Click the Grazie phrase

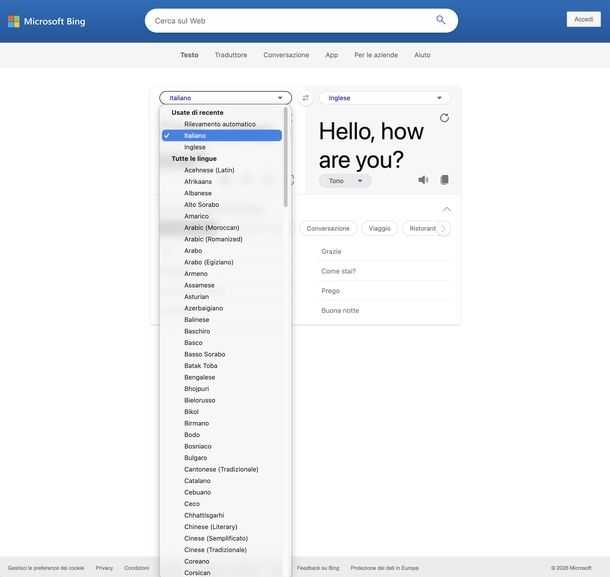(331, 252)
